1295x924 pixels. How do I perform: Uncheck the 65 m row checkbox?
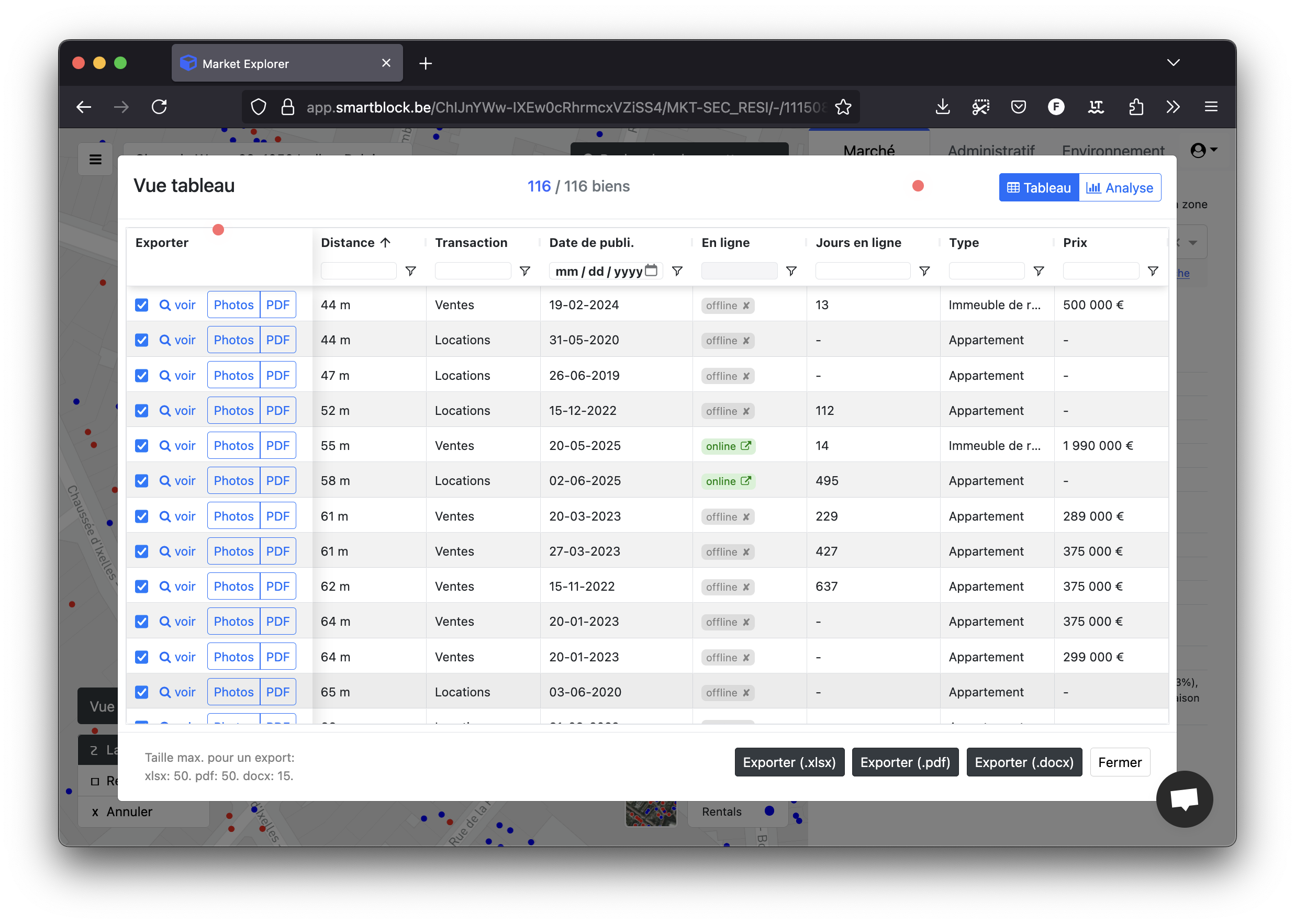pyautogui.click(x=141, y=692)
